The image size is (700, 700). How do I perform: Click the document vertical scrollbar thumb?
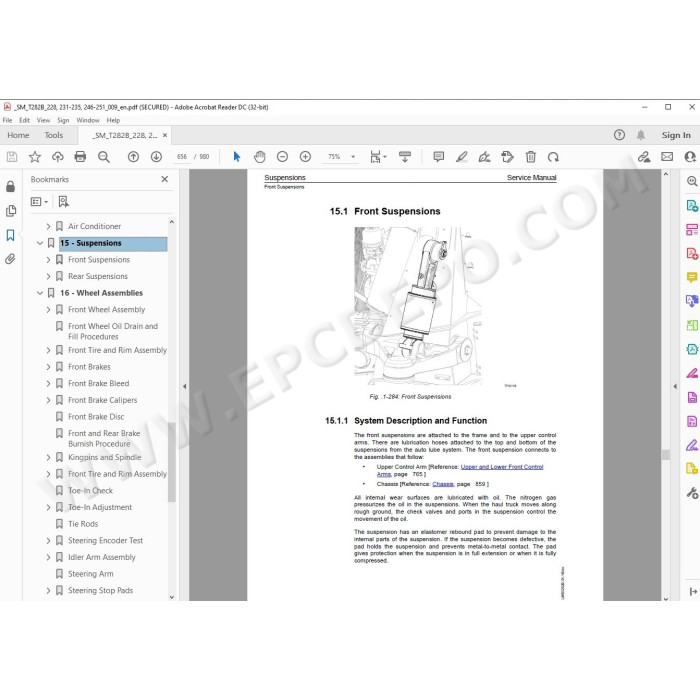click(x=666, y=454)
